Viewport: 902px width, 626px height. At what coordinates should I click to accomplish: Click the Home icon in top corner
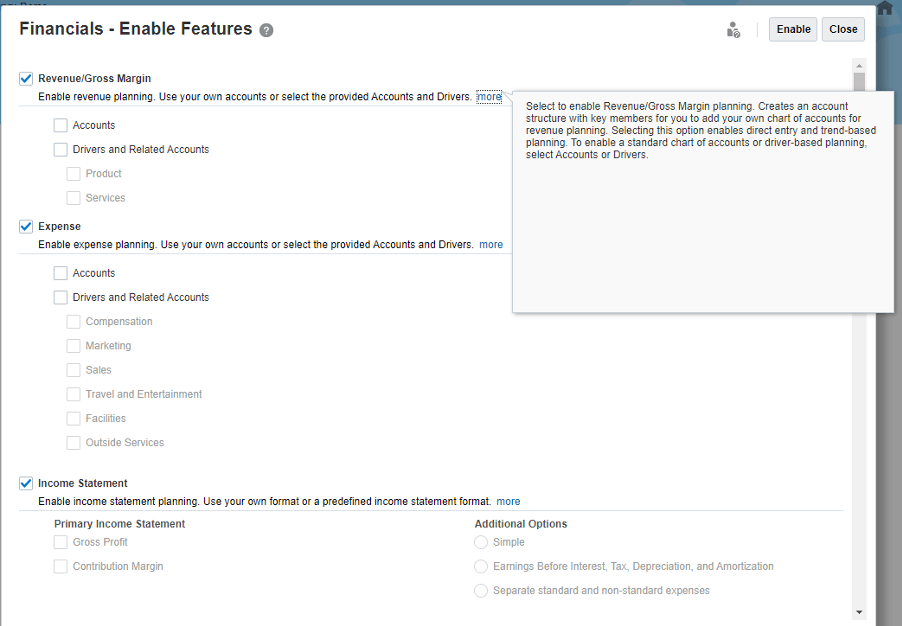(884, 7)
